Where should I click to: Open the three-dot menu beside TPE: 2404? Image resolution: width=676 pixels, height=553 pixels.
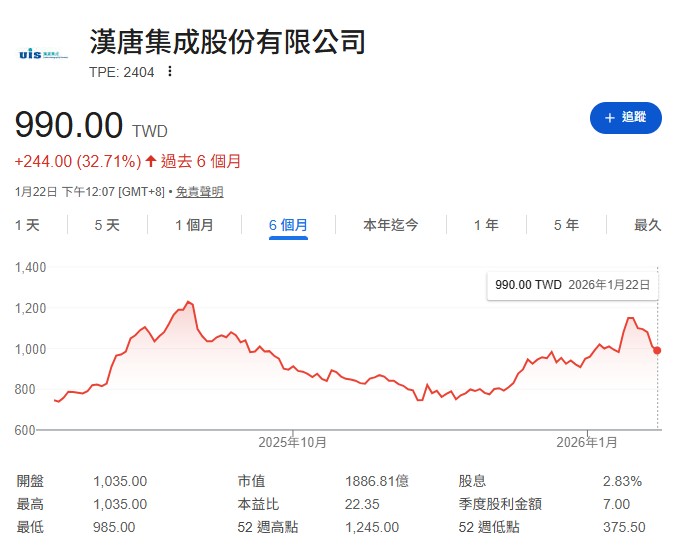pos(170,71)
